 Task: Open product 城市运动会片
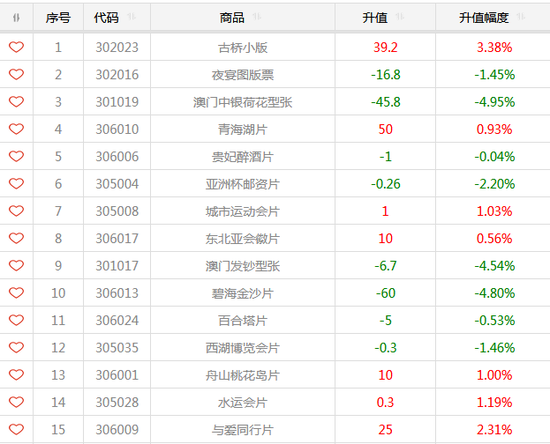(x=243, y=211)
